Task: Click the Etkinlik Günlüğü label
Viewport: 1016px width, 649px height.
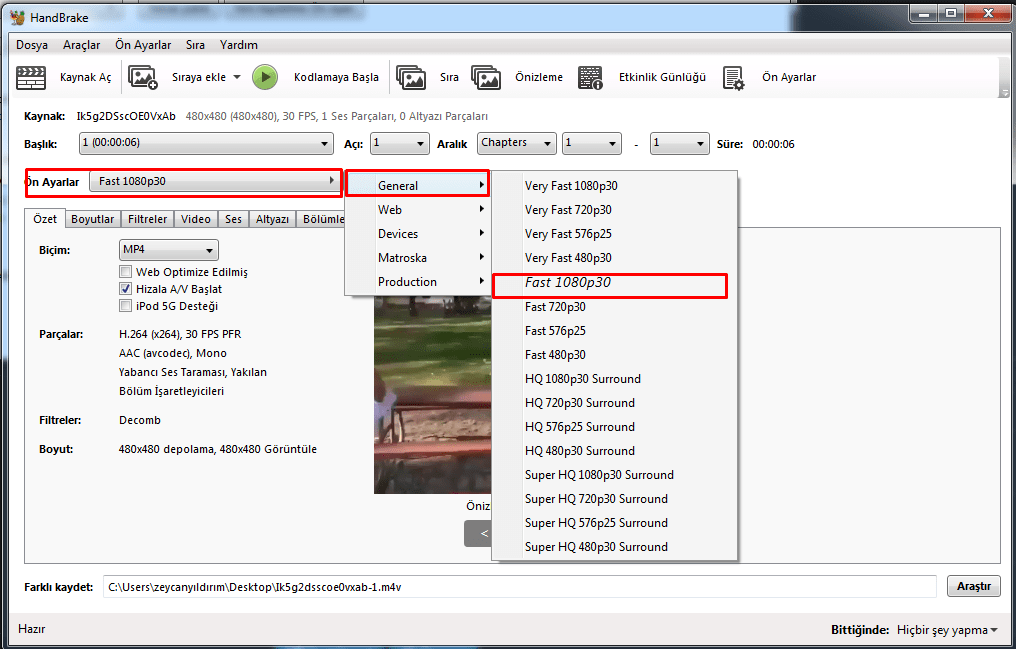Action: (662, 77)
